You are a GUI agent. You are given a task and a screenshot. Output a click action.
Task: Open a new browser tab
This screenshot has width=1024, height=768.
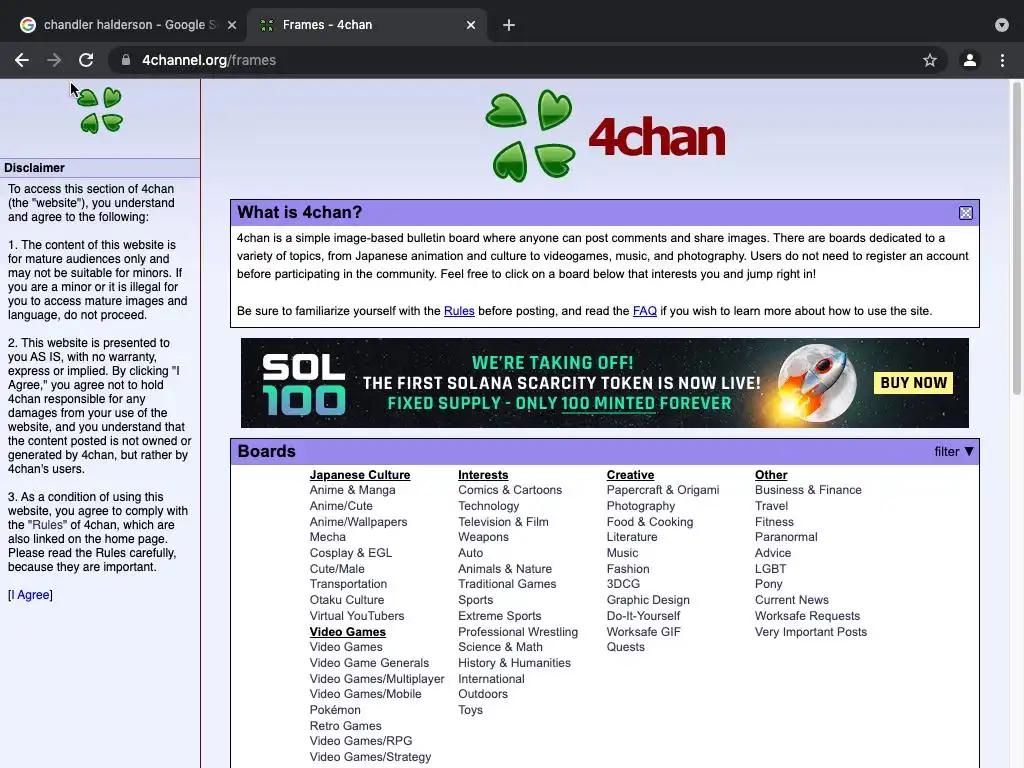[x=509, y=25]
